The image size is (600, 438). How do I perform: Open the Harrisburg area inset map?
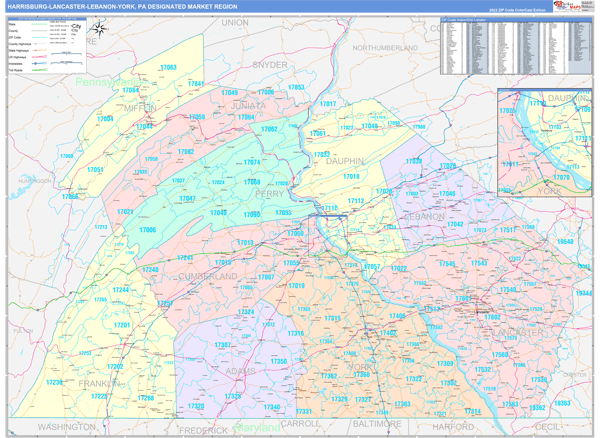pyautogui.click(x=545, y=143)
